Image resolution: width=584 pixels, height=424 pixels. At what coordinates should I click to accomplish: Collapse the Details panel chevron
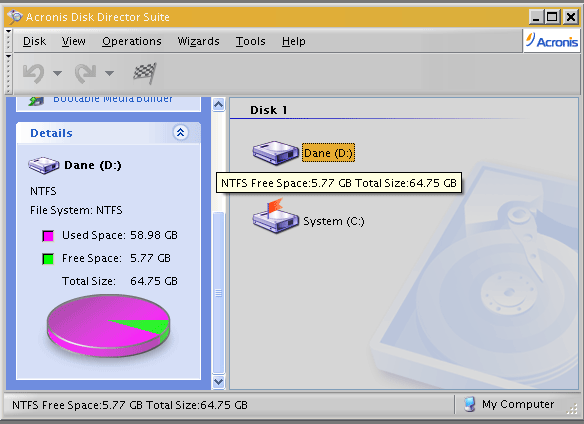[x=181, y=132]
